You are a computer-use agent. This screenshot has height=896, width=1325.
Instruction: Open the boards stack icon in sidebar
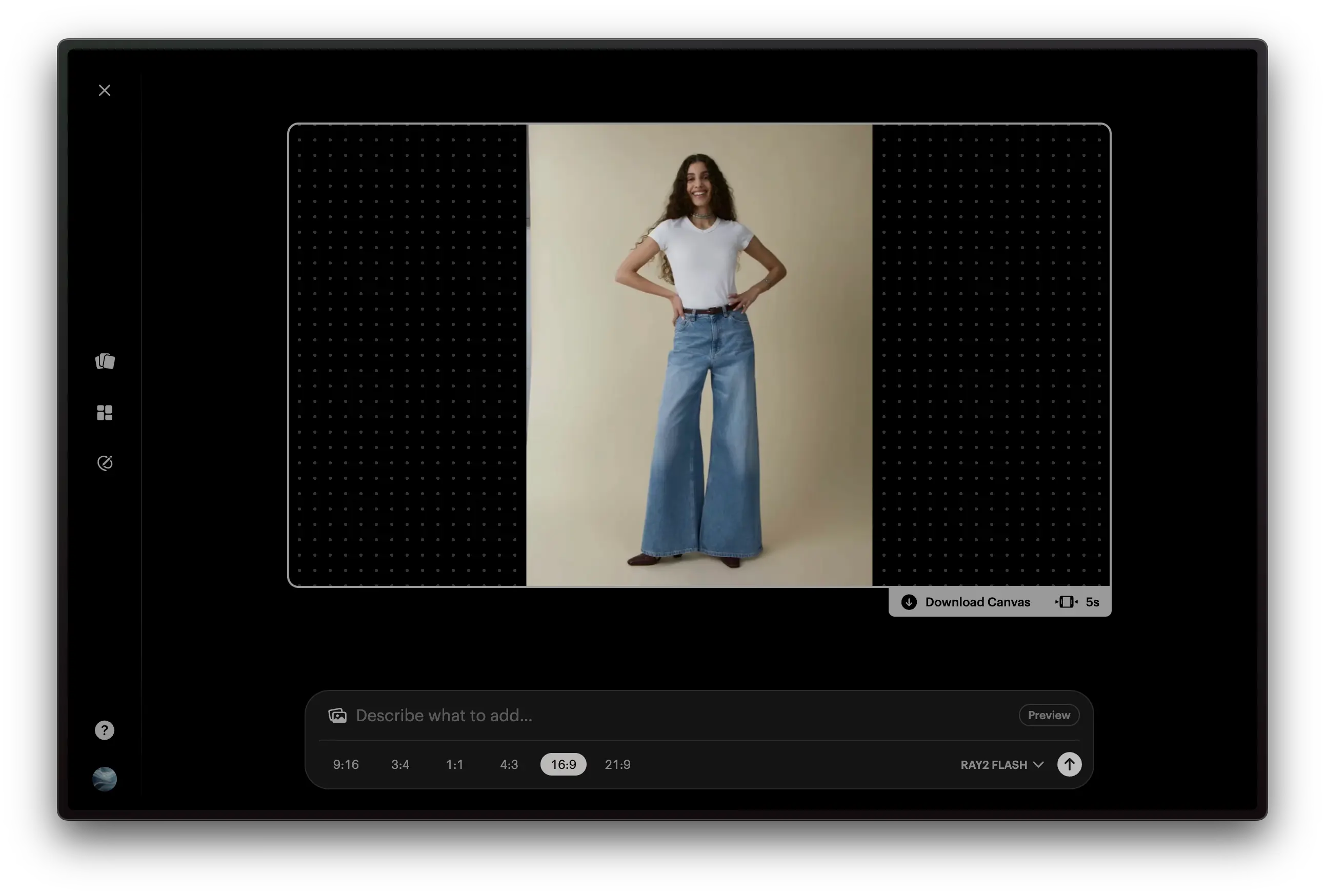click(x=105, y=361)
